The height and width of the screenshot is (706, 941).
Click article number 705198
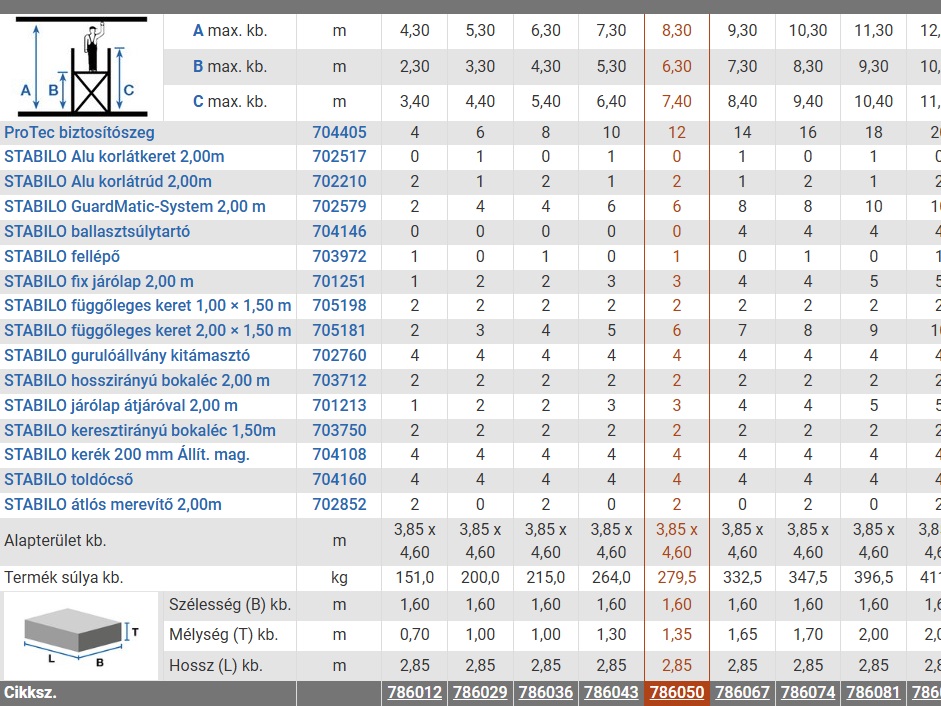click(x=339, y=306)
